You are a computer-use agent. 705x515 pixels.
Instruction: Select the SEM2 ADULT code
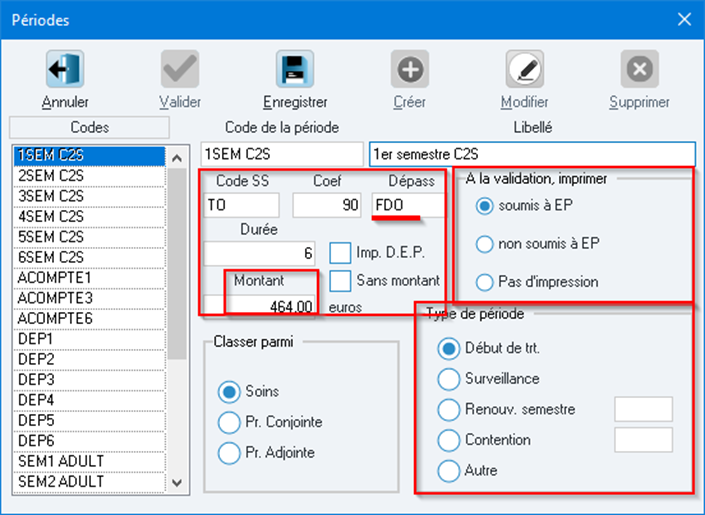[89, 481]
